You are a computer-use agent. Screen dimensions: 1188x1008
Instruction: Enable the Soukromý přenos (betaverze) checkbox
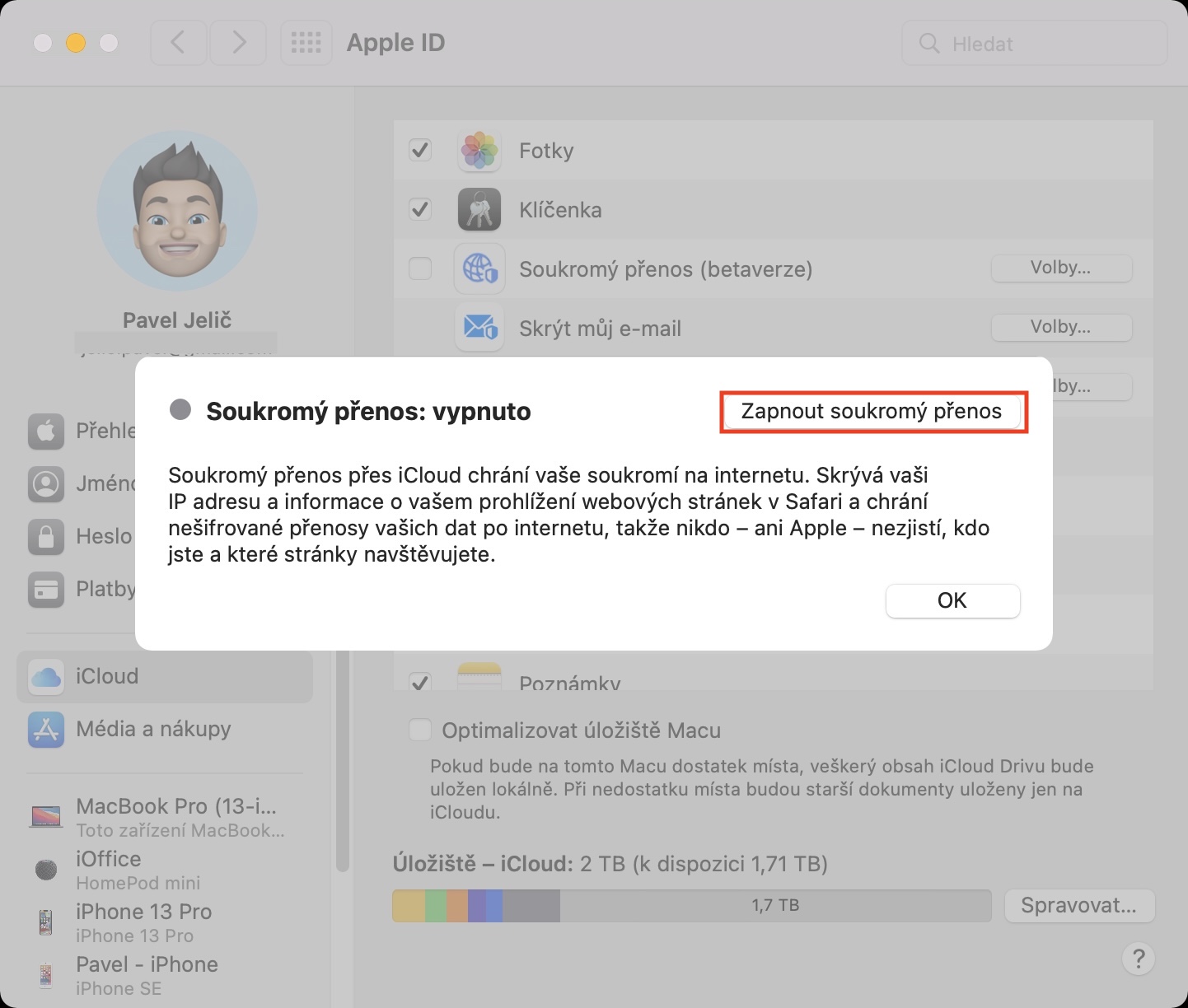tap(420, 268)
